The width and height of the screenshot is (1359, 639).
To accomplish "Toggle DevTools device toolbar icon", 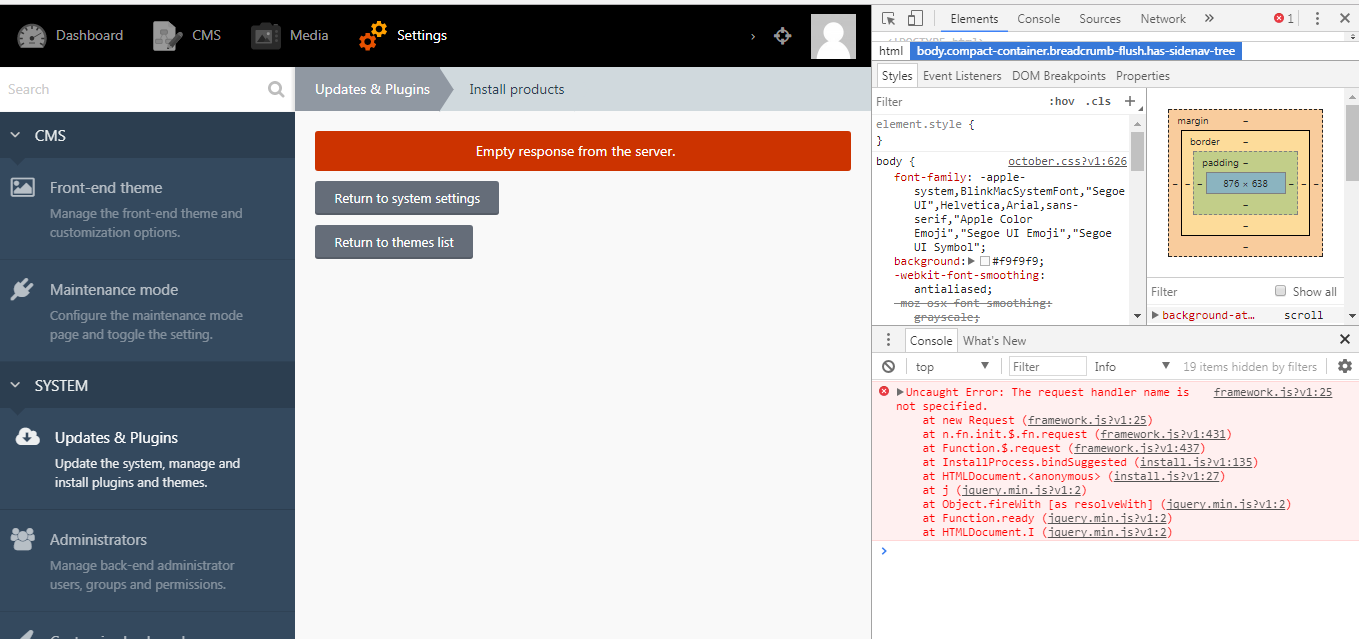I will coord(915,19).
